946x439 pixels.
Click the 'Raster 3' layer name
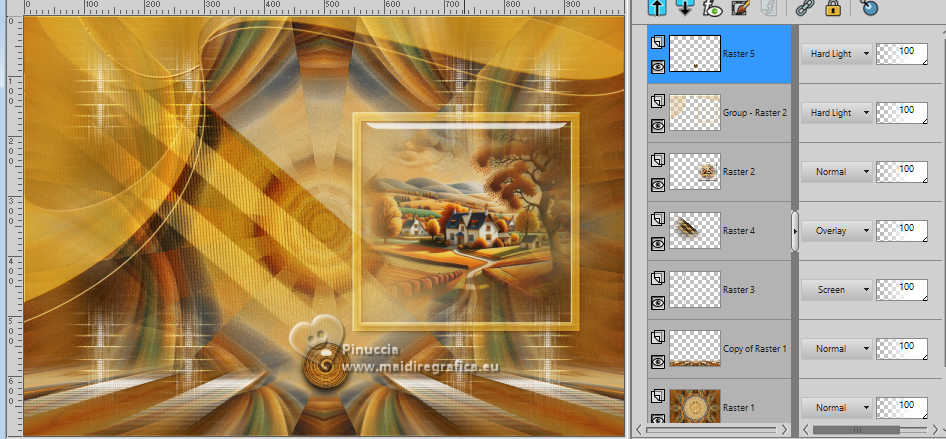[738, 290]
